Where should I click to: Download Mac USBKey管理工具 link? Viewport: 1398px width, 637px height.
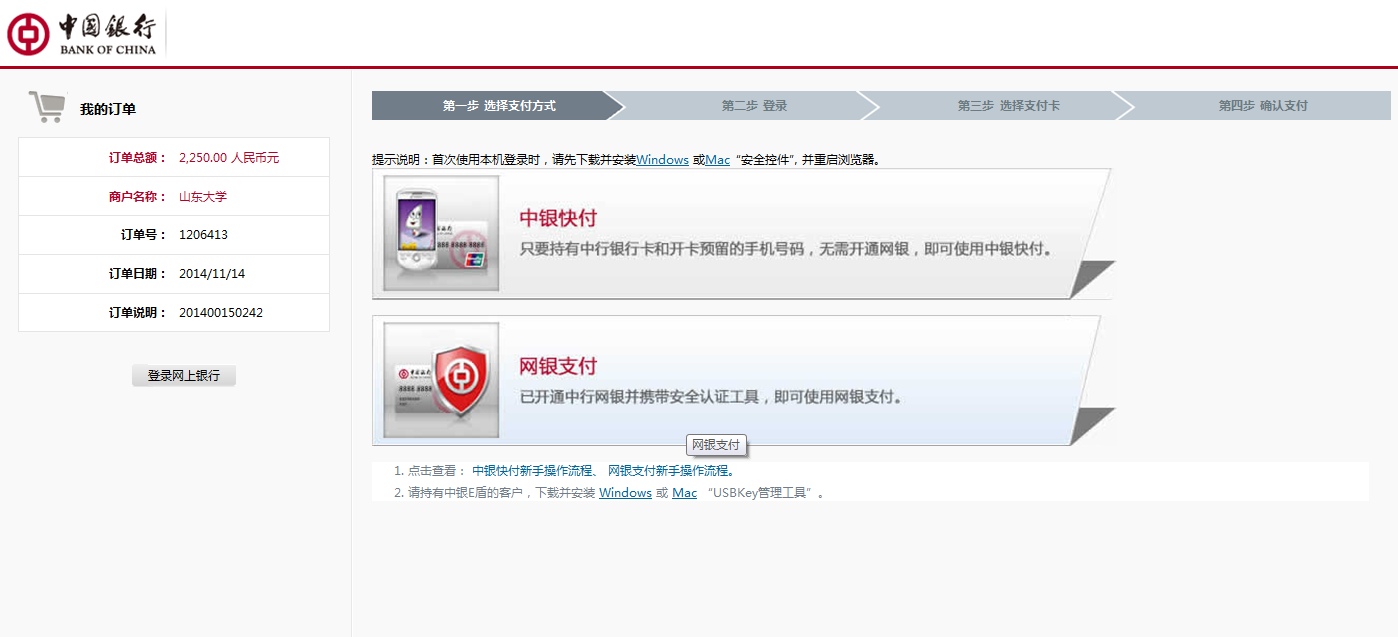coord(684,493)
